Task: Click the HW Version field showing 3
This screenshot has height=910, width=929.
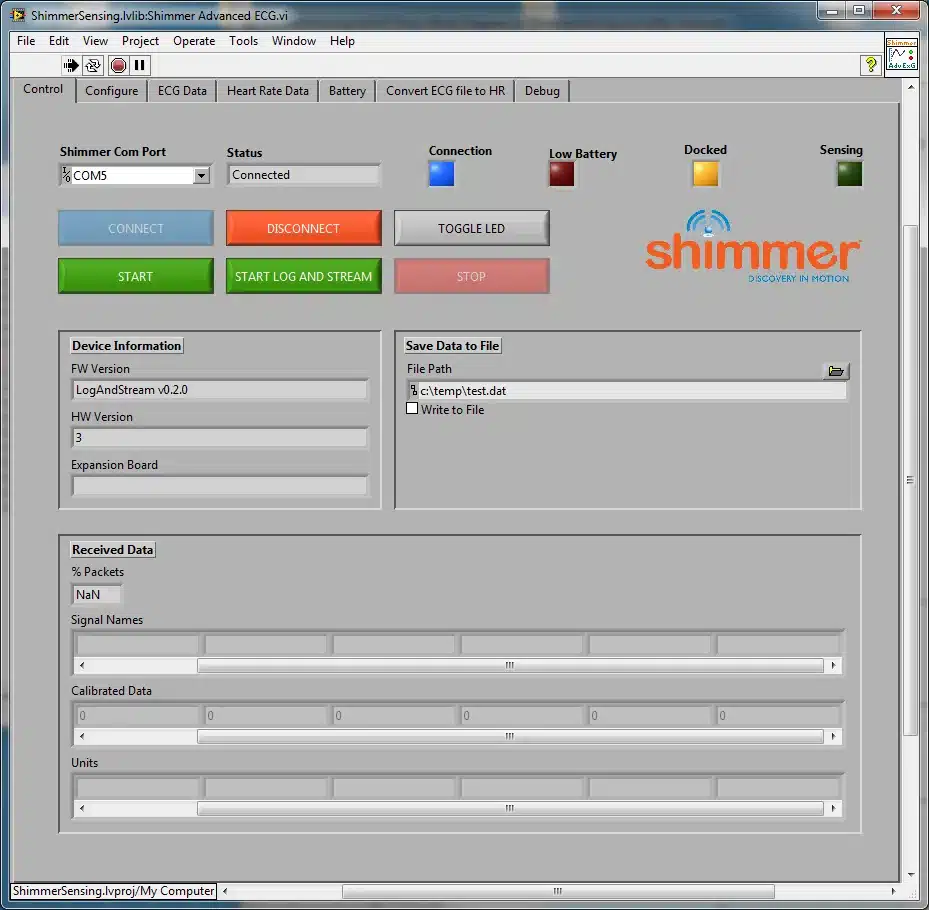Action: click(220, 438)
